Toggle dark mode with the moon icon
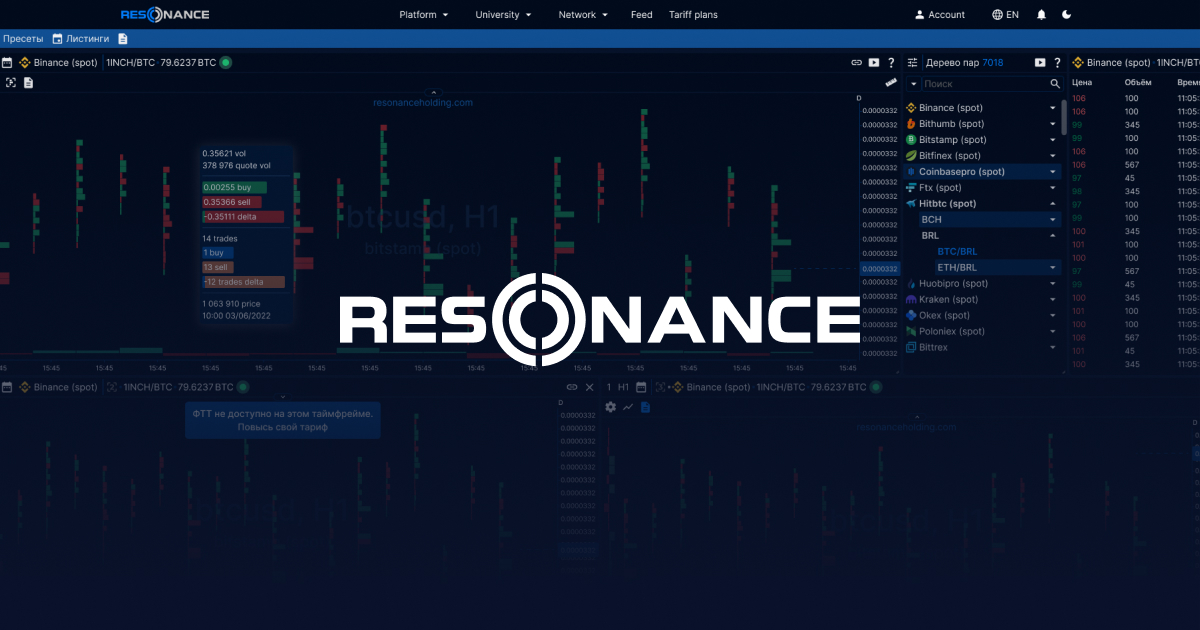Viewport: 1200px width, 630px height. click(x=1067, y=15)
